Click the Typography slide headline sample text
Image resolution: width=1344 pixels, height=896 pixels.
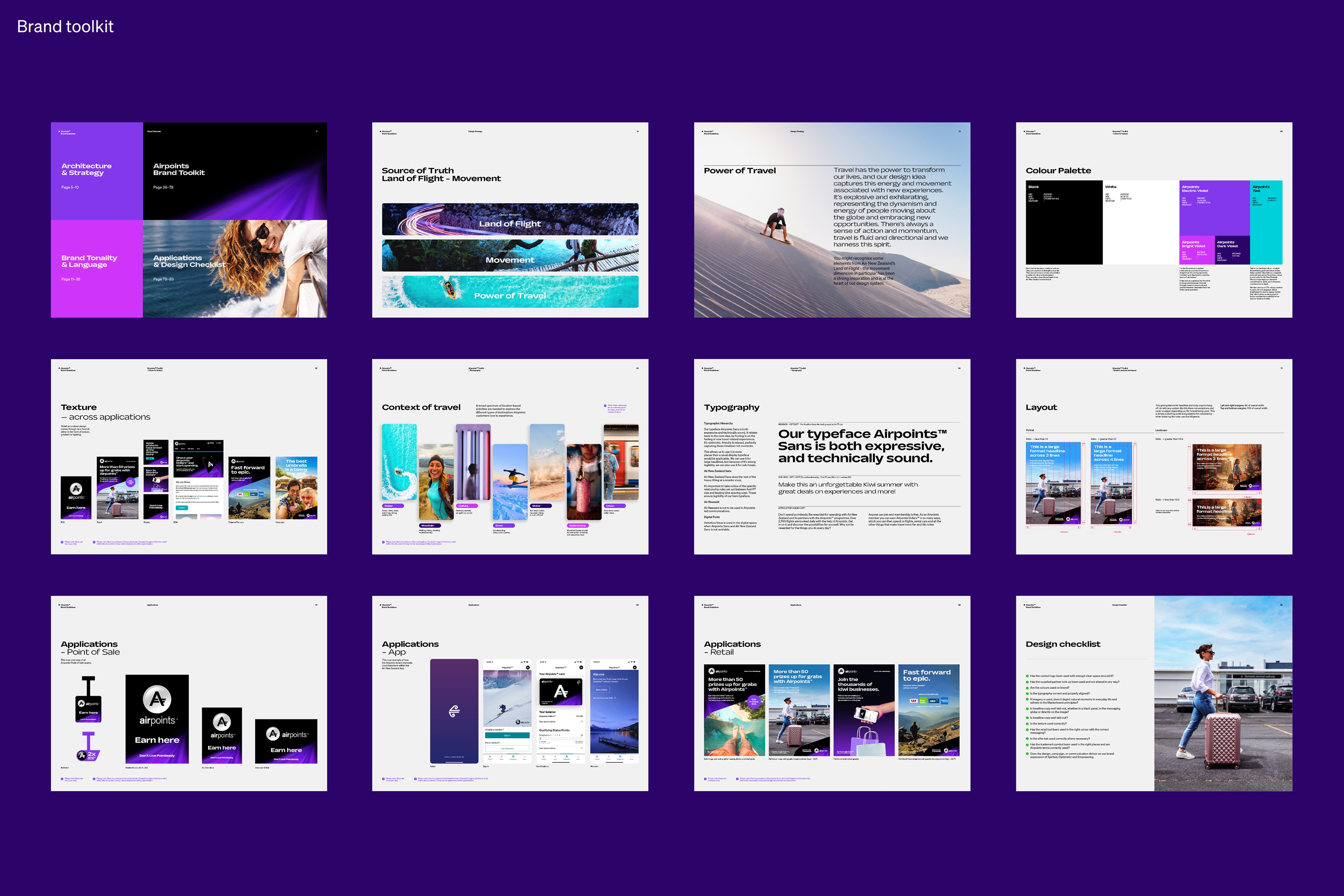click(x=861, y=446)
